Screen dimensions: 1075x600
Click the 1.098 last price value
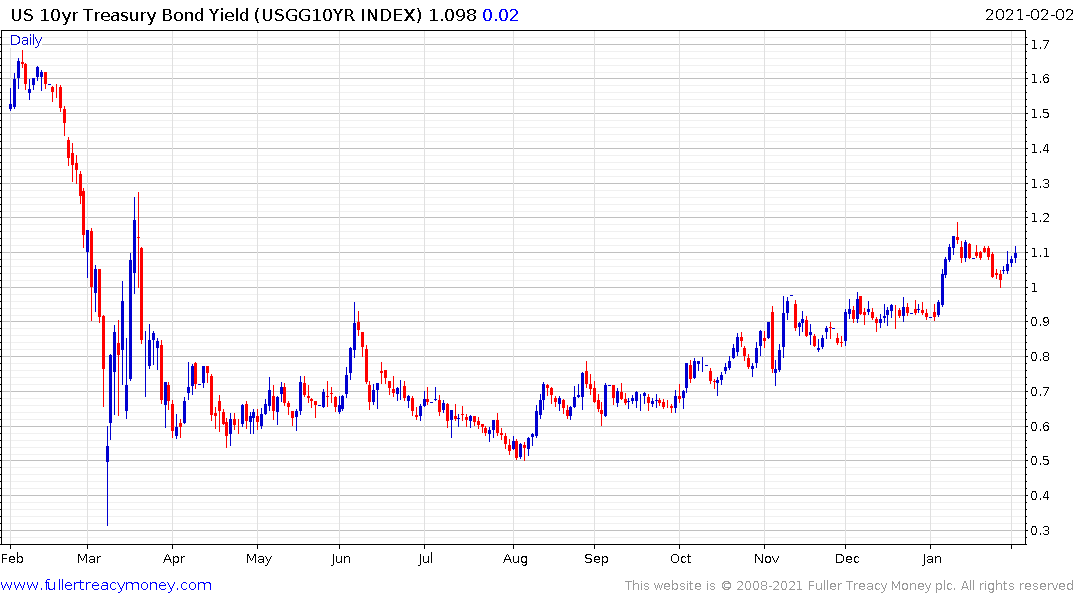452,15
